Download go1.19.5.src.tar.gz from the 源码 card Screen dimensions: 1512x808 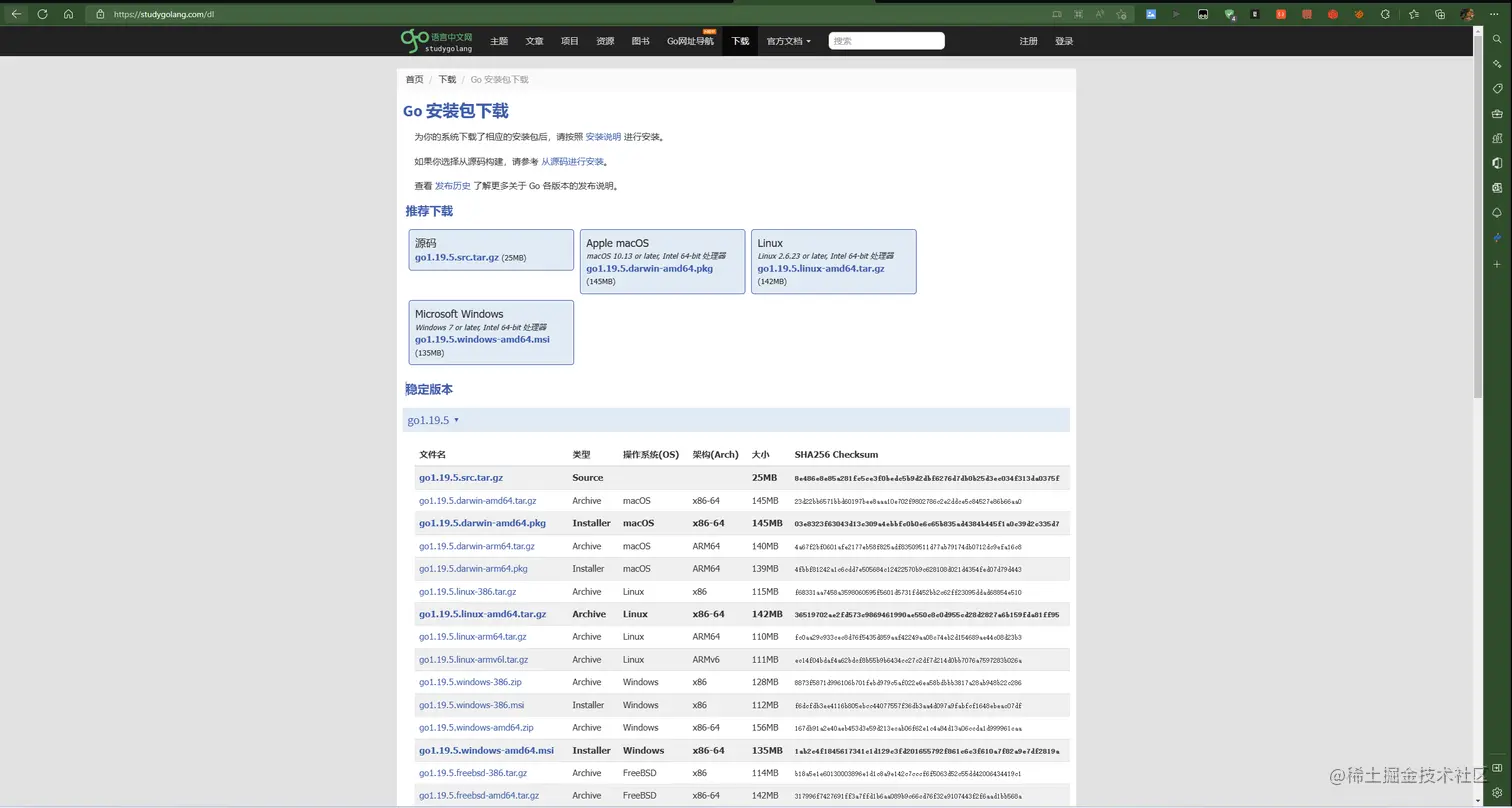[457, 257]
